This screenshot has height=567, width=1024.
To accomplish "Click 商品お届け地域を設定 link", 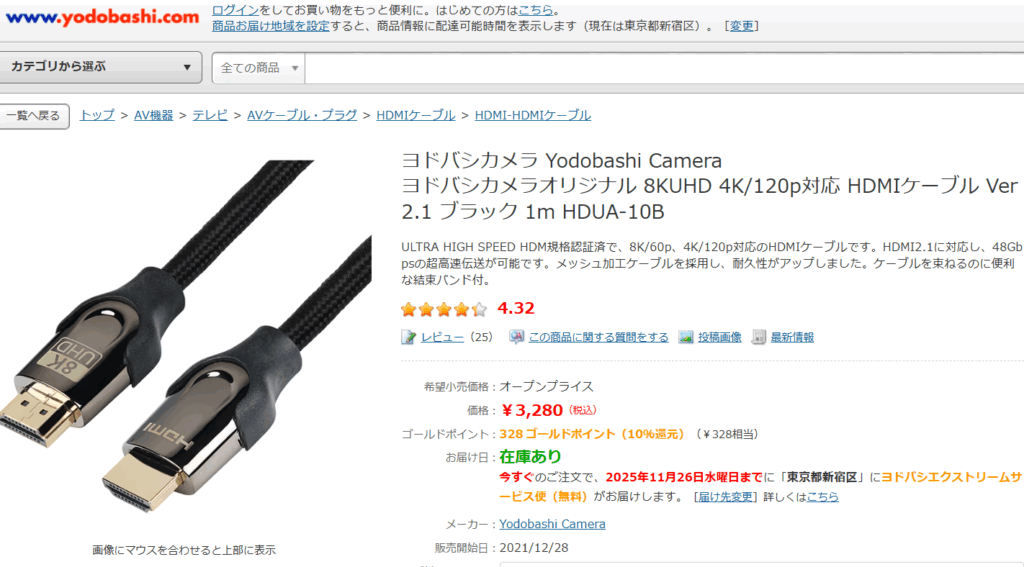I will (x=270, y=26).
